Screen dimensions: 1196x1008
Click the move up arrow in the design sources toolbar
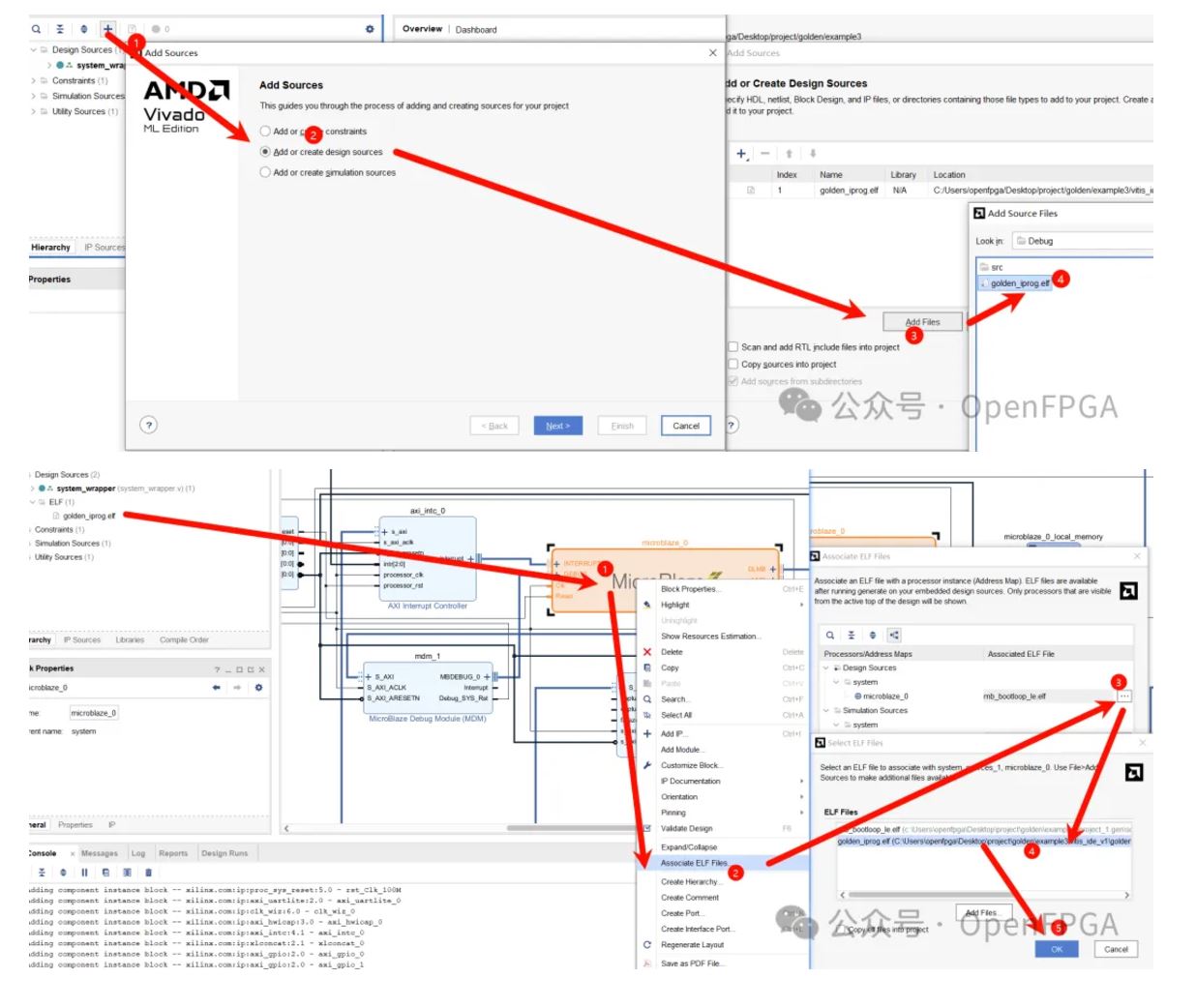tap(789, 153)
